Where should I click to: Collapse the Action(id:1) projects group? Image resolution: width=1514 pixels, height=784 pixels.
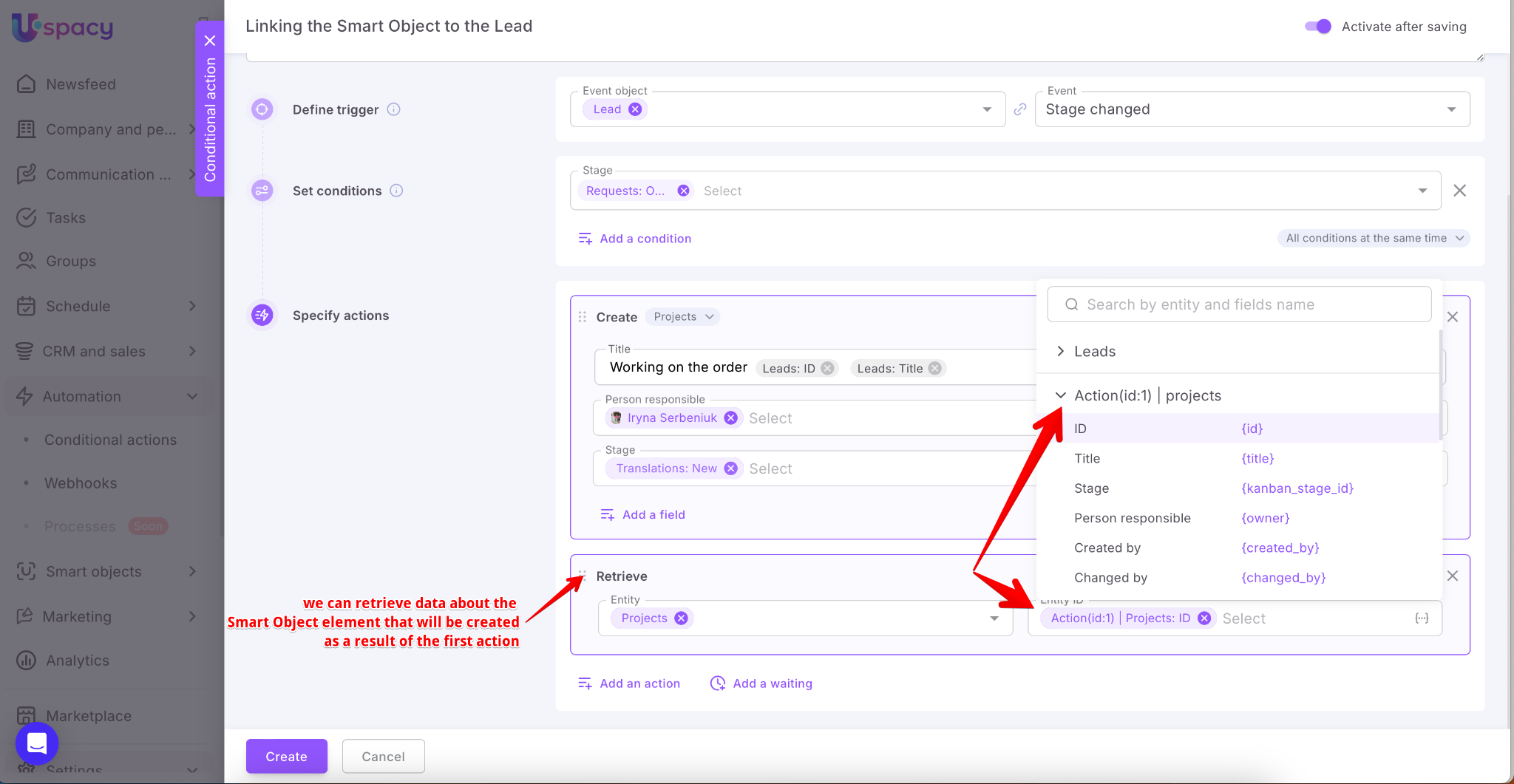click(x=1061, y=395)
